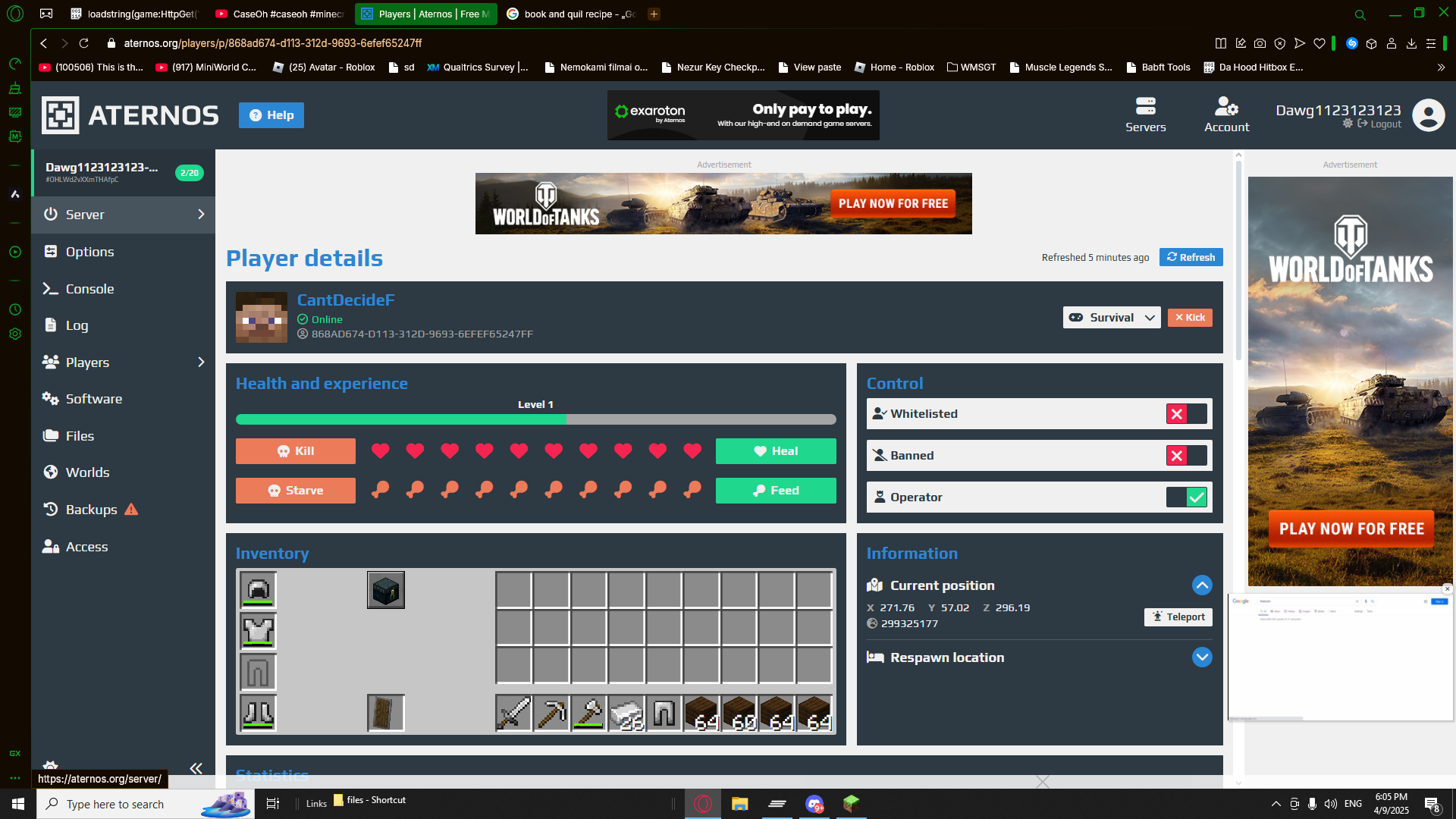
Task: Open the Minecraft block icon in taskbar
Action: (851, 804)
